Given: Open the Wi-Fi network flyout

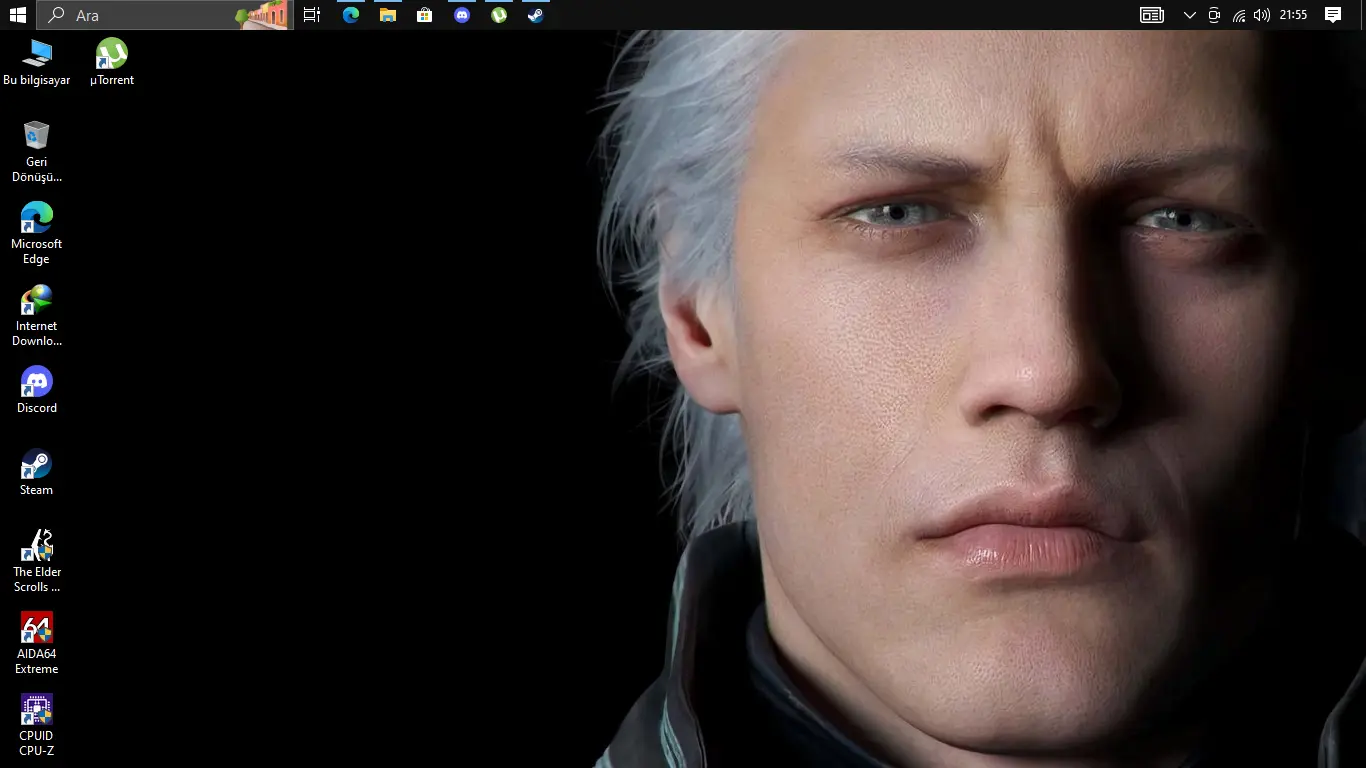Looking at the screenshot, I should (1238, 15).
